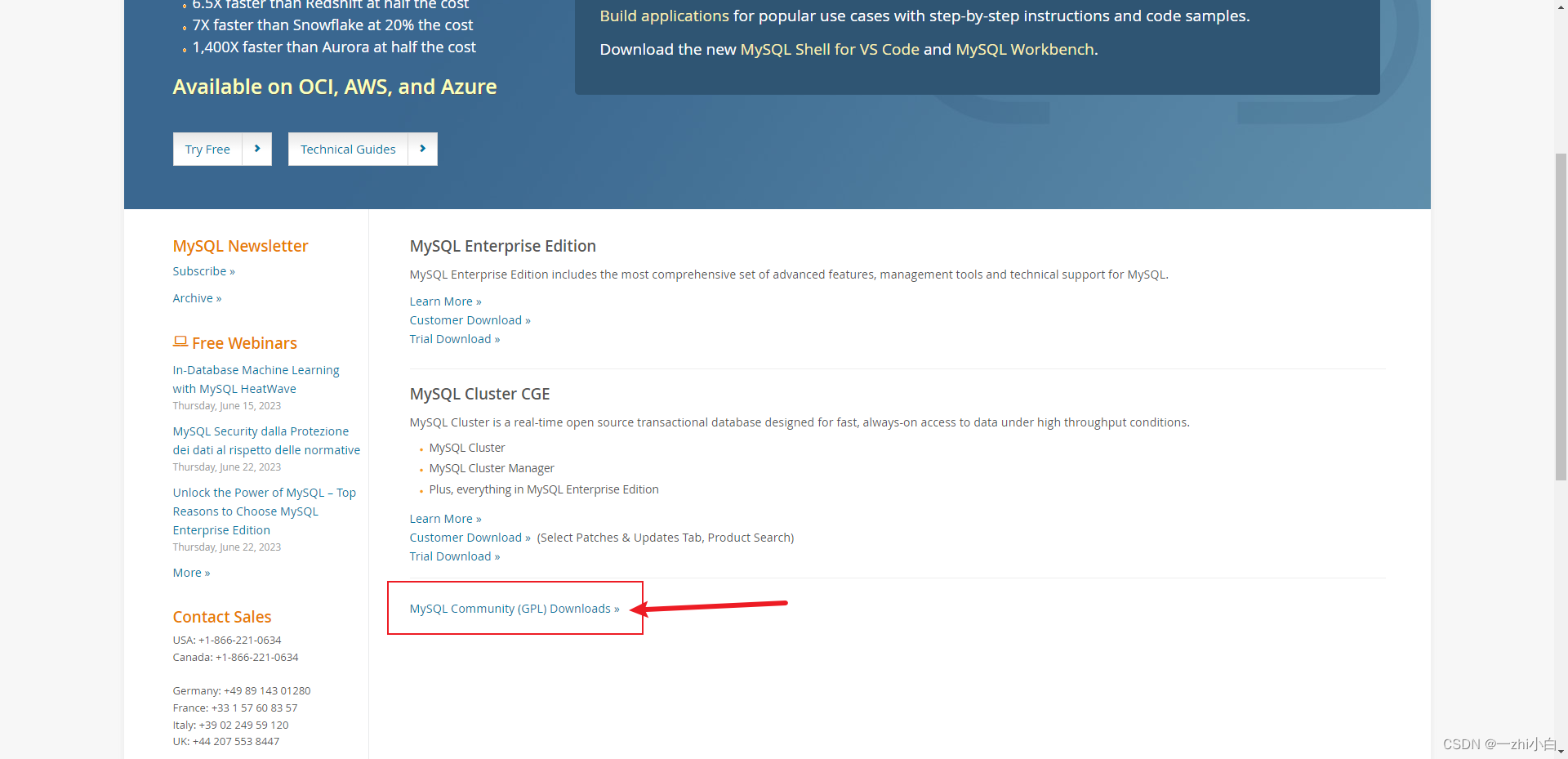This screenshot has height=759, width=1568.
Task: Click Customer Download under MySQL Cluster CGE
Action: (x=470, y=538)
